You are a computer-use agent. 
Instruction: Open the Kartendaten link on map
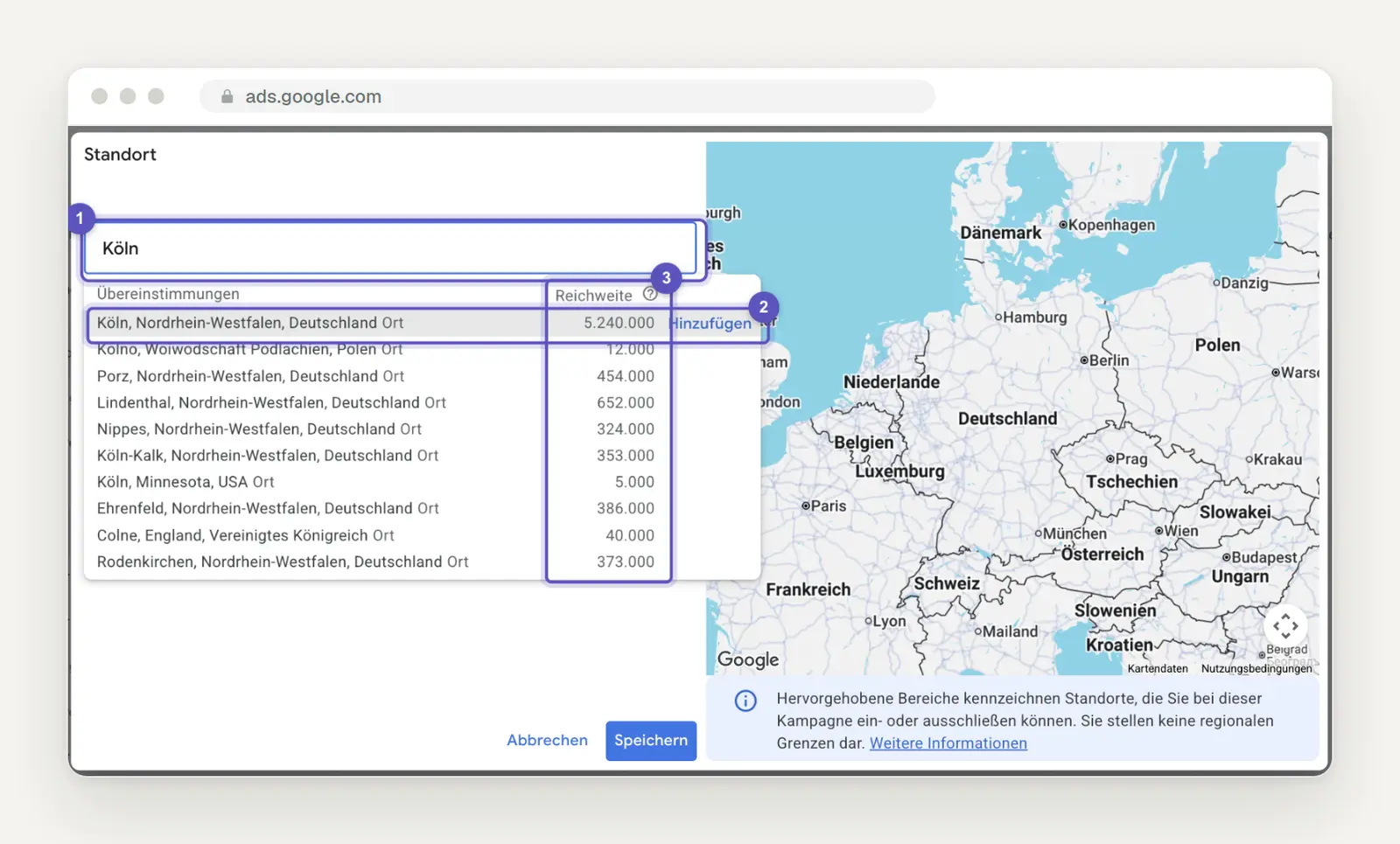point(1158,668)
